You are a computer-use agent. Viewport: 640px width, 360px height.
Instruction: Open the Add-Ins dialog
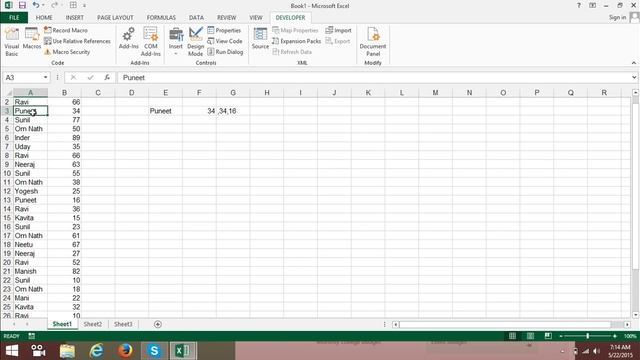point(129,39)
